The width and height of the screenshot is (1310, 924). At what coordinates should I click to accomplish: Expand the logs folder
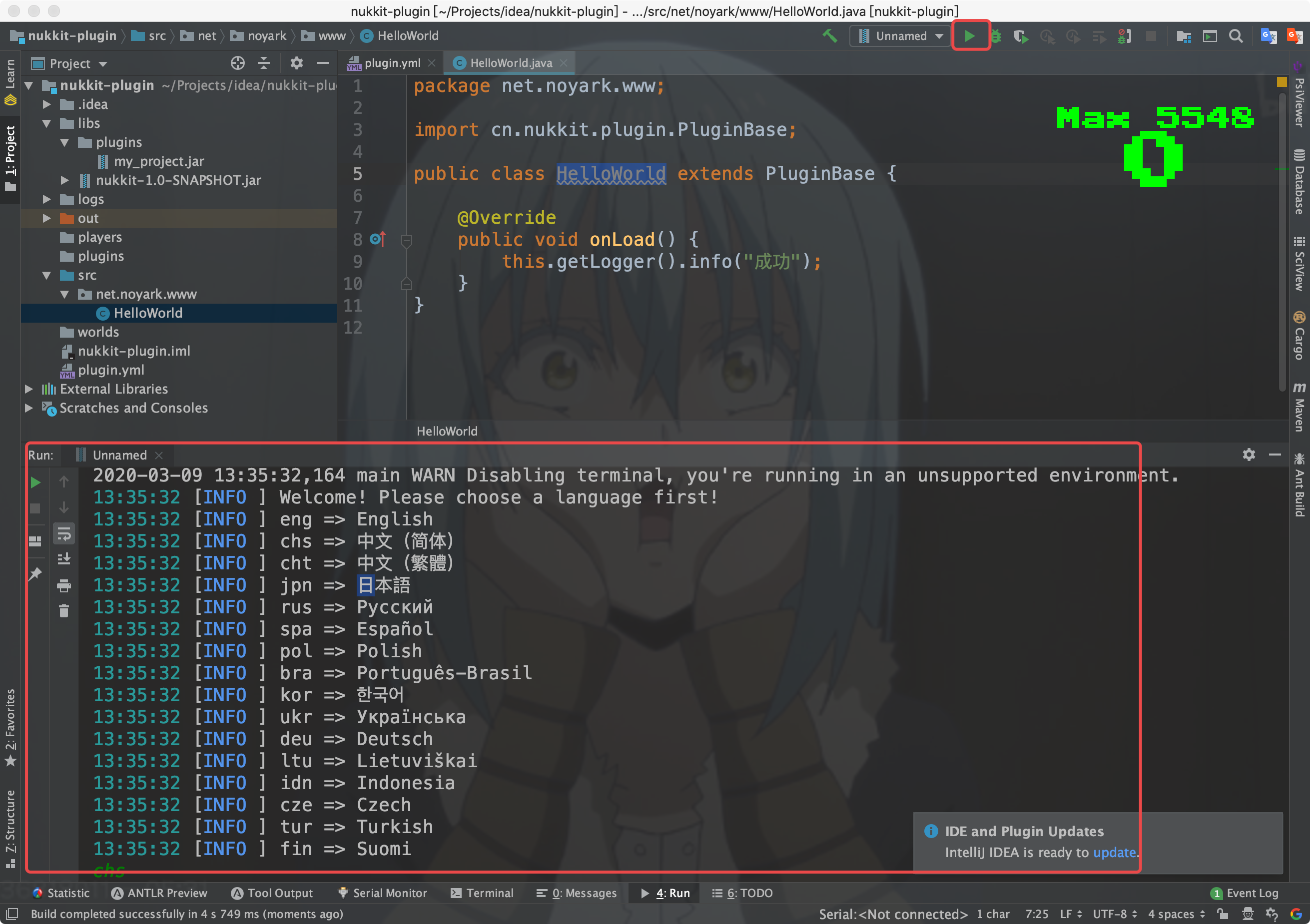(47, 199)
